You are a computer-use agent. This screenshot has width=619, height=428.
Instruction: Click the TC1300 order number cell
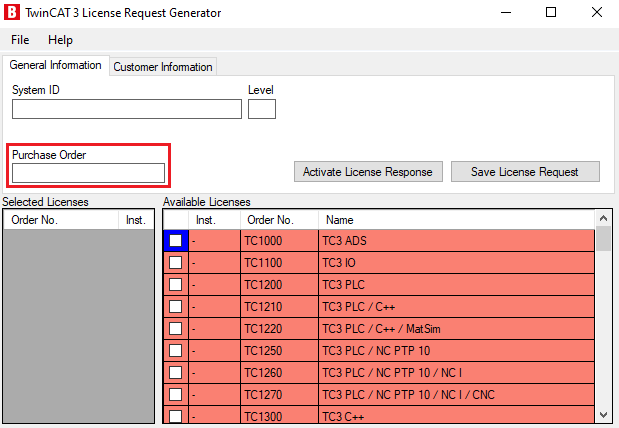[x=279, y=415]
